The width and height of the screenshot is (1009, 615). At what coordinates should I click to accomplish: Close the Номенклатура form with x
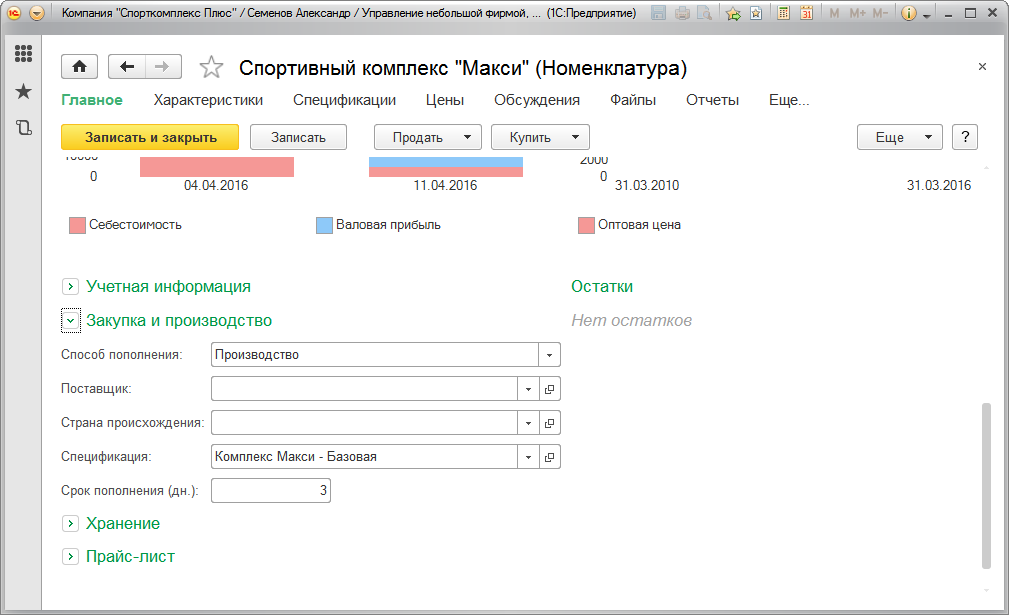[x=982, y=66]
